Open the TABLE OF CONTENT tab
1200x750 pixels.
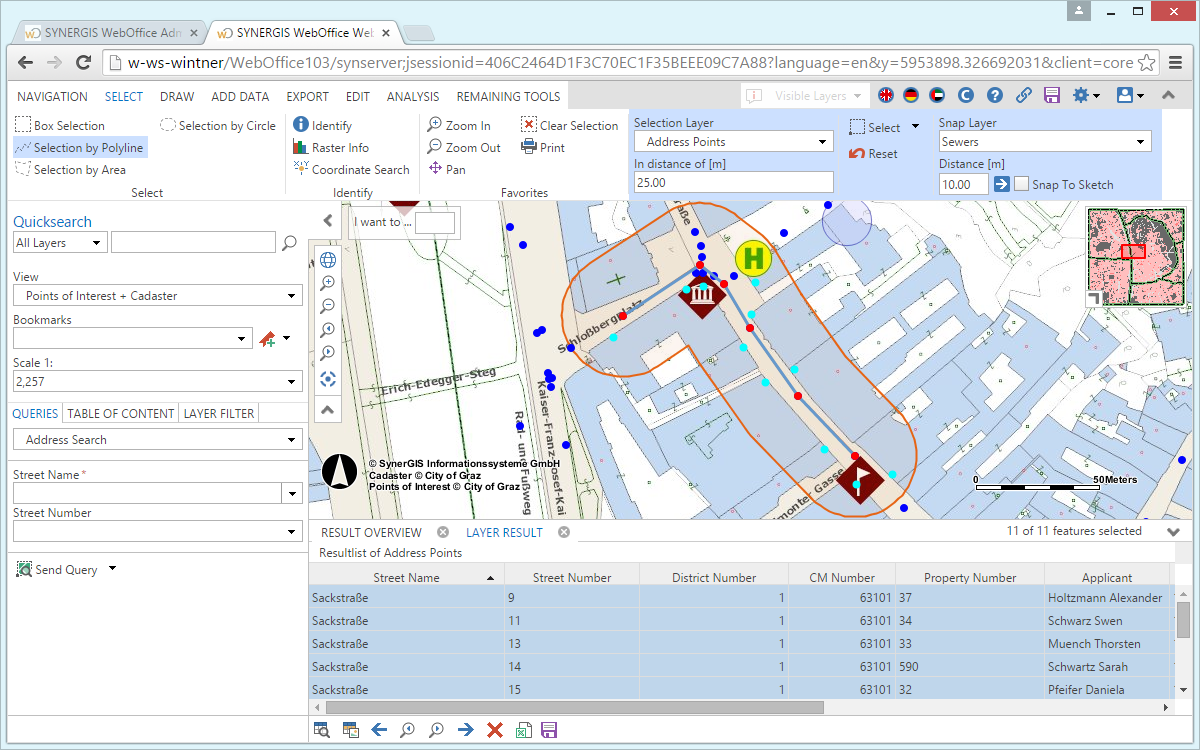(x=119, y=413)
